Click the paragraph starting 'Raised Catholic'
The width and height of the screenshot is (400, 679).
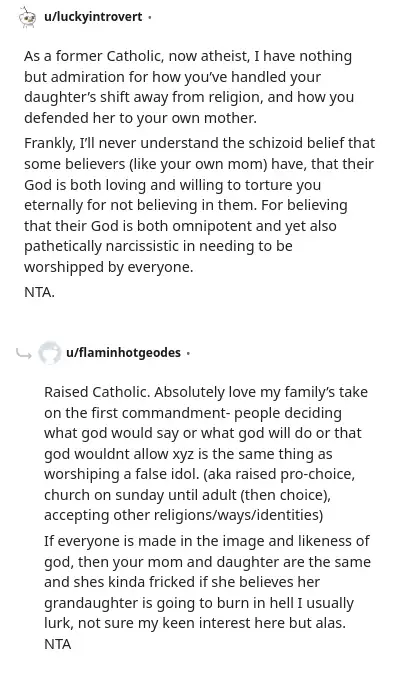pos(206,453)
